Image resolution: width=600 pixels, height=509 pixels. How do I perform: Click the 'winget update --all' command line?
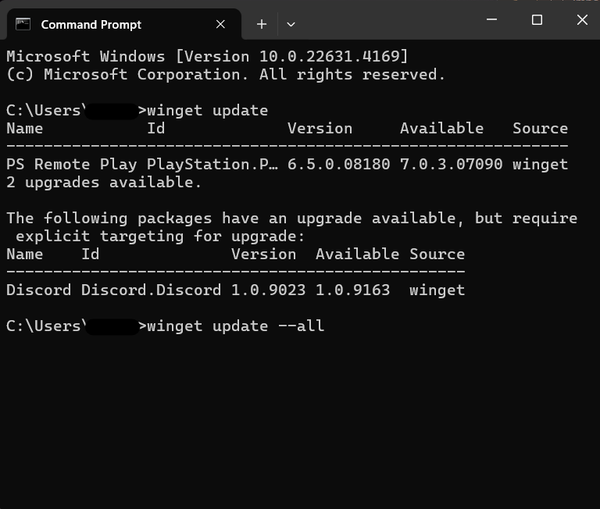click(x=232, y=326)
